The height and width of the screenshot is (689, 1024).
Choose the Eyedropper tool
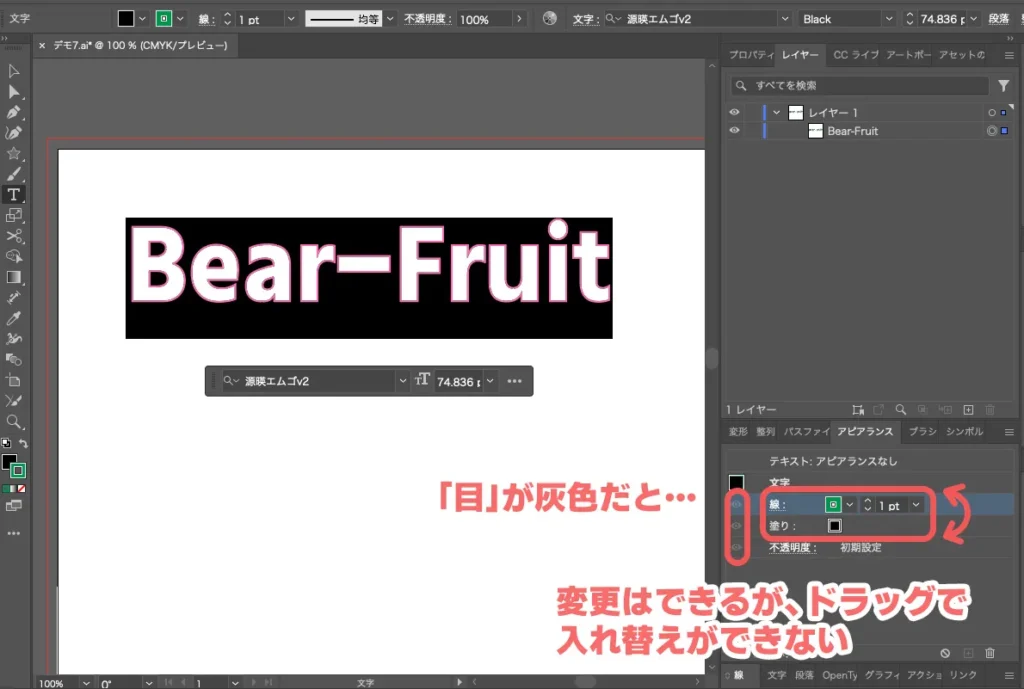pyautogui.click(x=14, y=318)
